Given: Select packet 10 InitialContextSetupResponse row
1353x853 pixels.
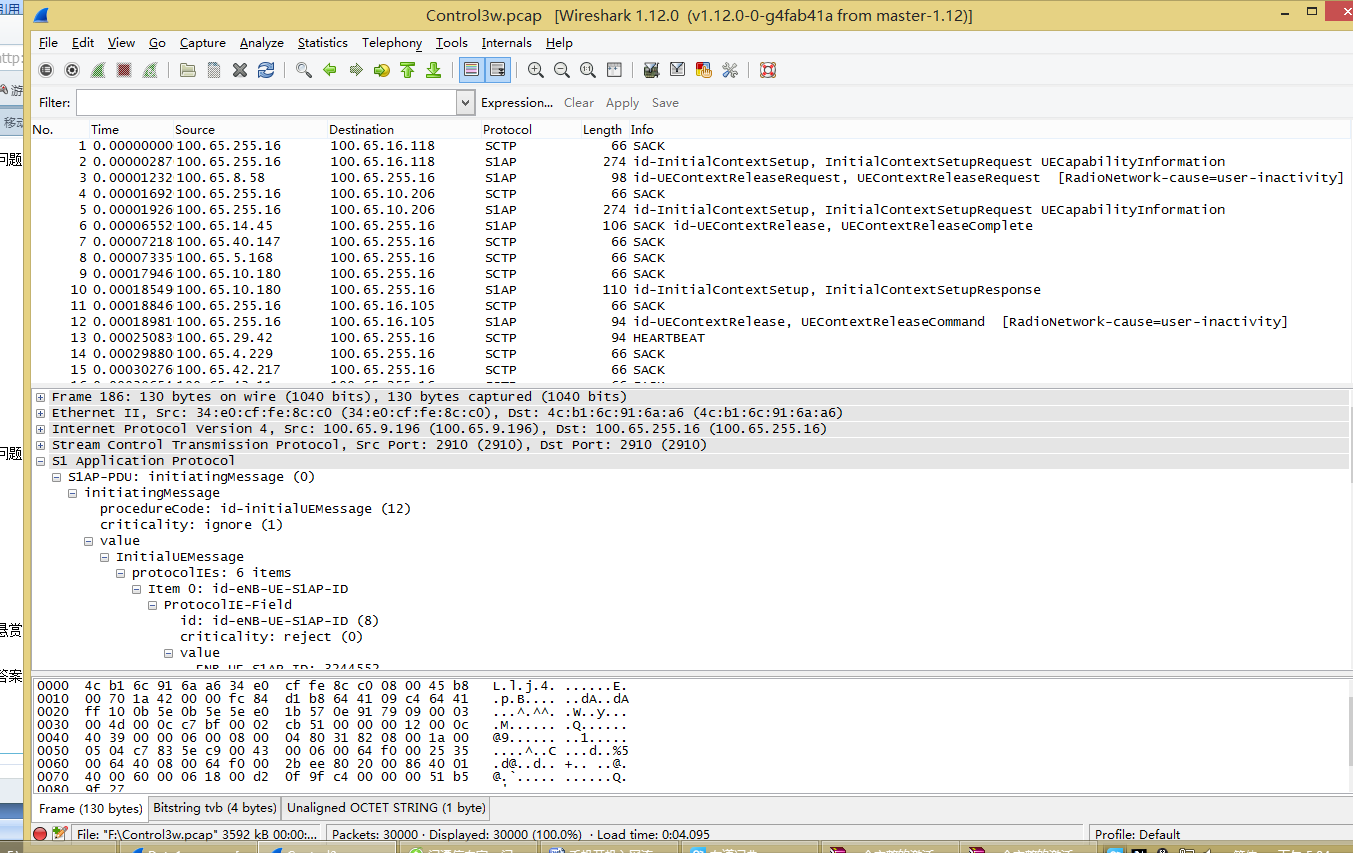Looking at the screenshot, I should point(690,290).
